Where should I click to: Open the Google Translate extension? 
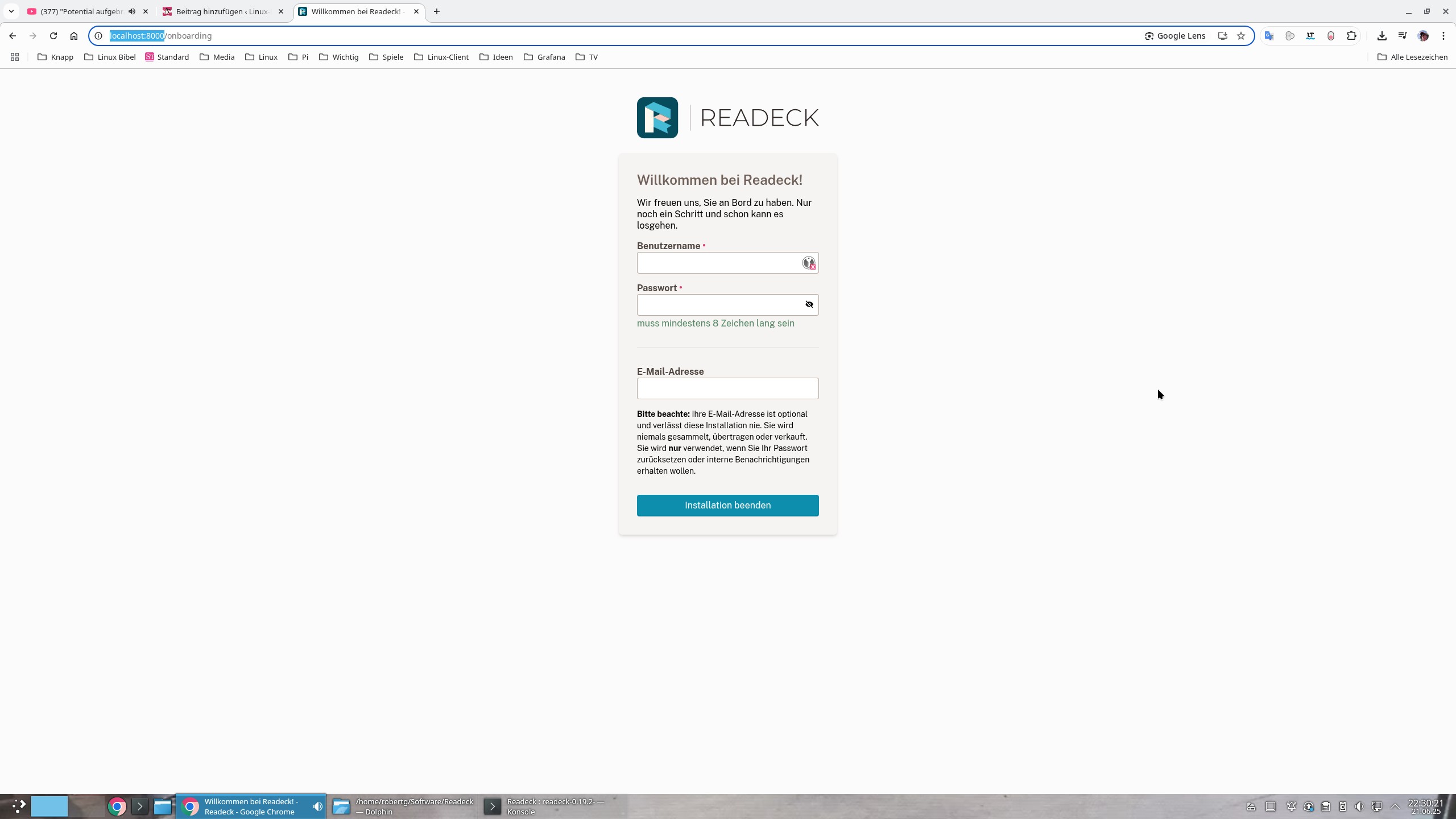tap(1269, 36)
